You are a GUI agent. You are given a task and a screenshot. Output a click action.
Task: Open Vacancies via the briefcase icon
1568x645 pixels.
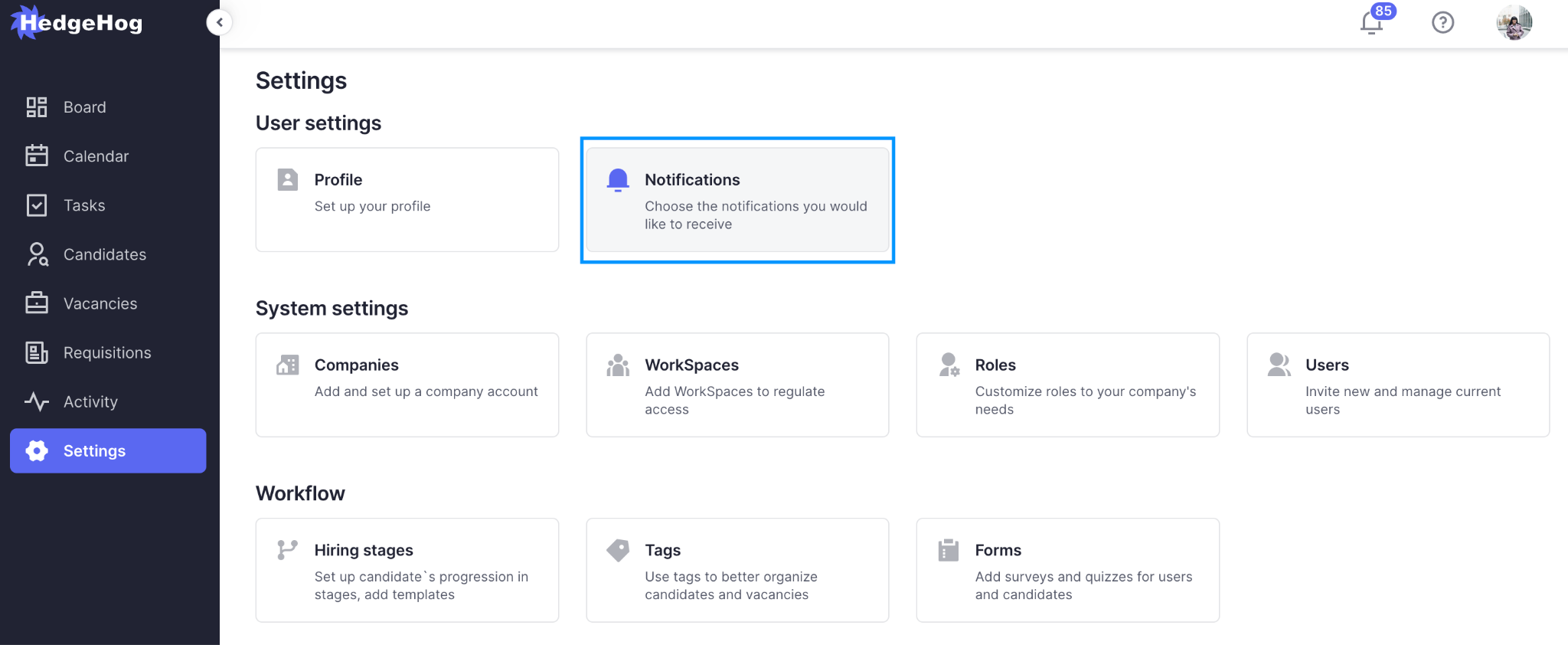click(x=36, y=303)
